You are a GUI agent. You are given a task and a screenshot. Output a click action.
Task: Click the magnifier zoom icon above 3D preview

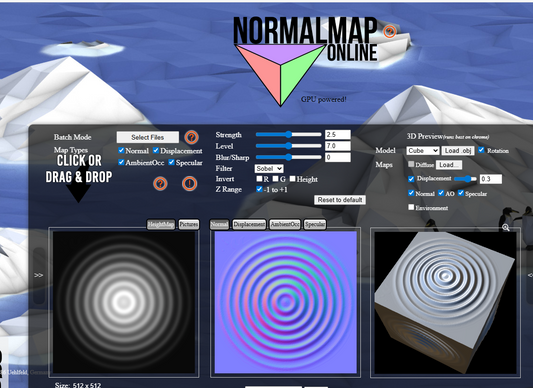click(x=505, y=227)
